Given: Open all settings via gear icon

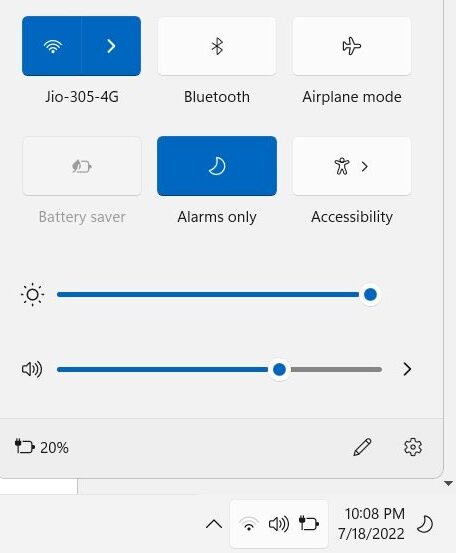Looking at the screenshot, I should click(x=413, y=447).
